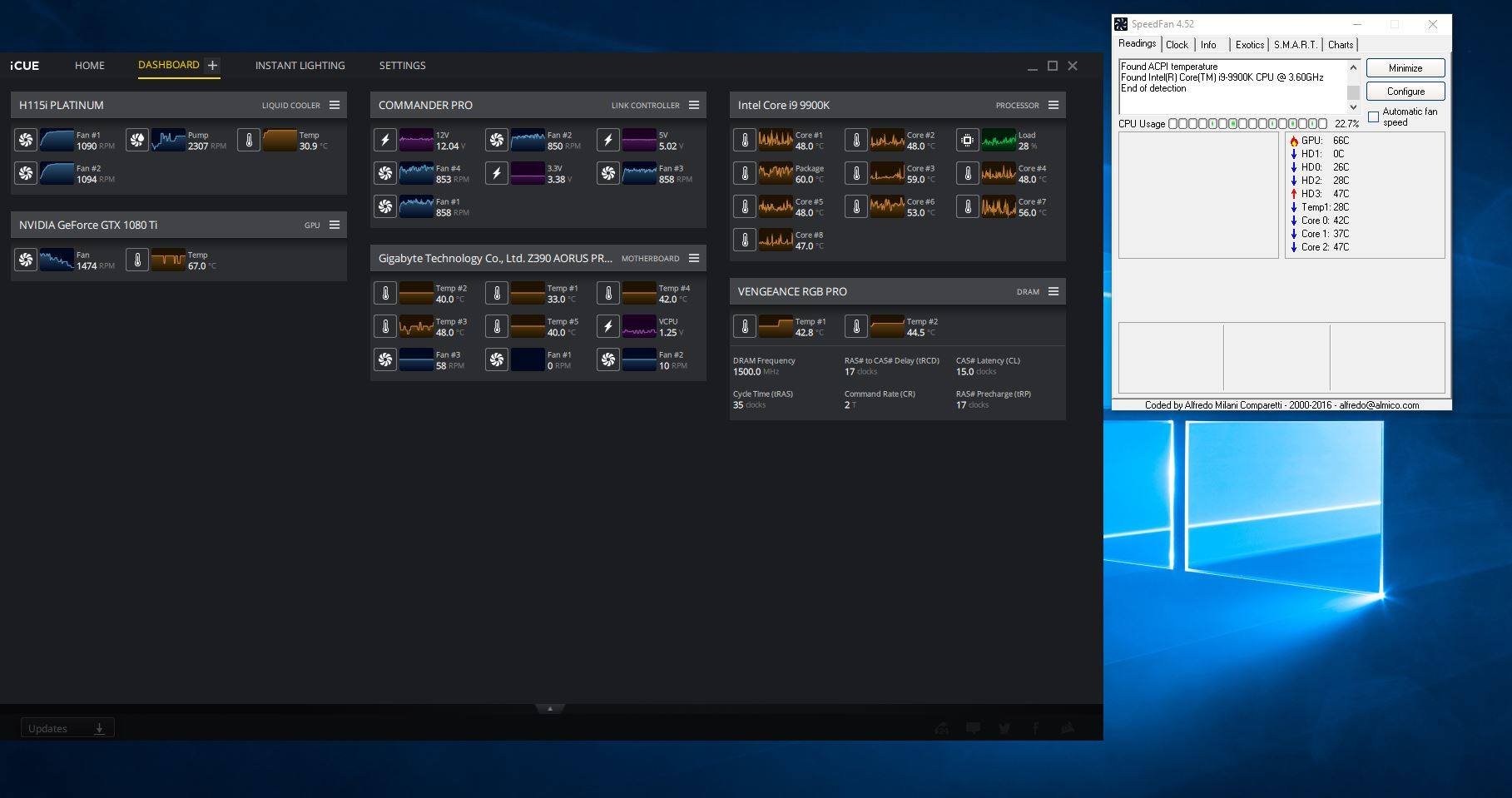The width and height of the screenshot is (1512, 798).
Task: Click the CPU Core #1 thermometer icon
Action: click(x=745, y=140)
